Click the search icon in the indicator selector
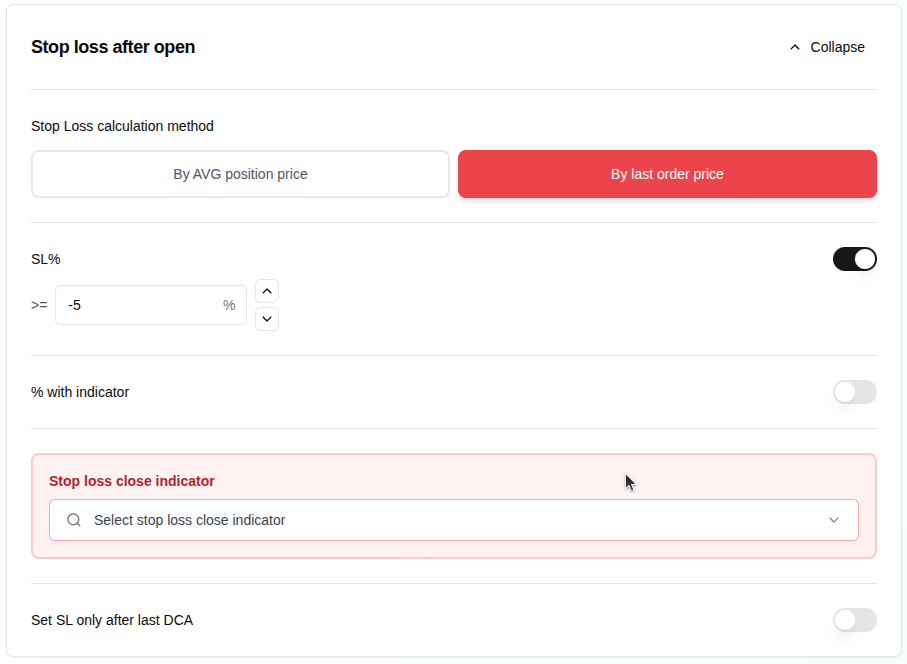The image size is (907, 664). [73, 520]
